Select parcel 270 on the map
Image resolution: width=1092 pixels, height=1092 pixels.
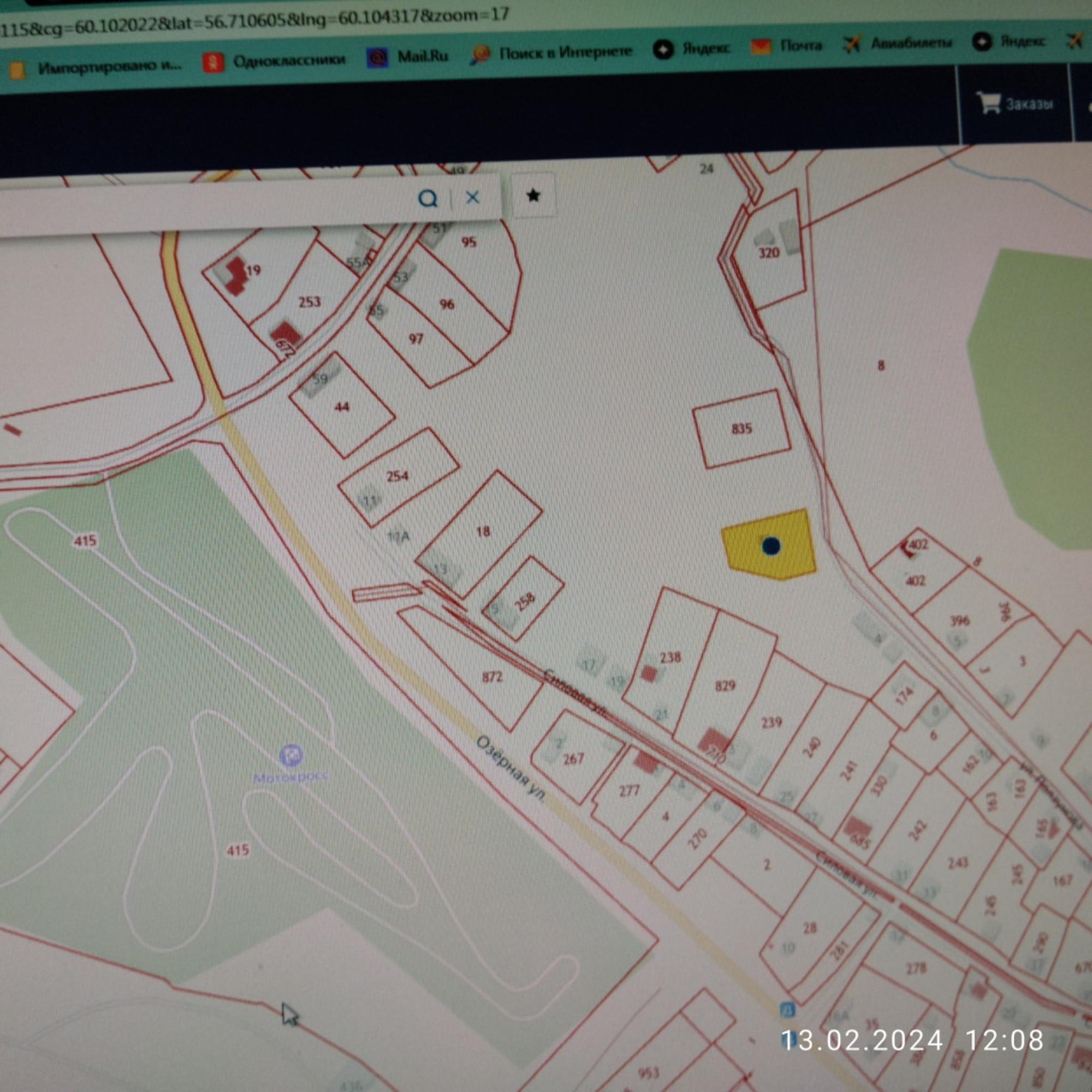point(697,839)
